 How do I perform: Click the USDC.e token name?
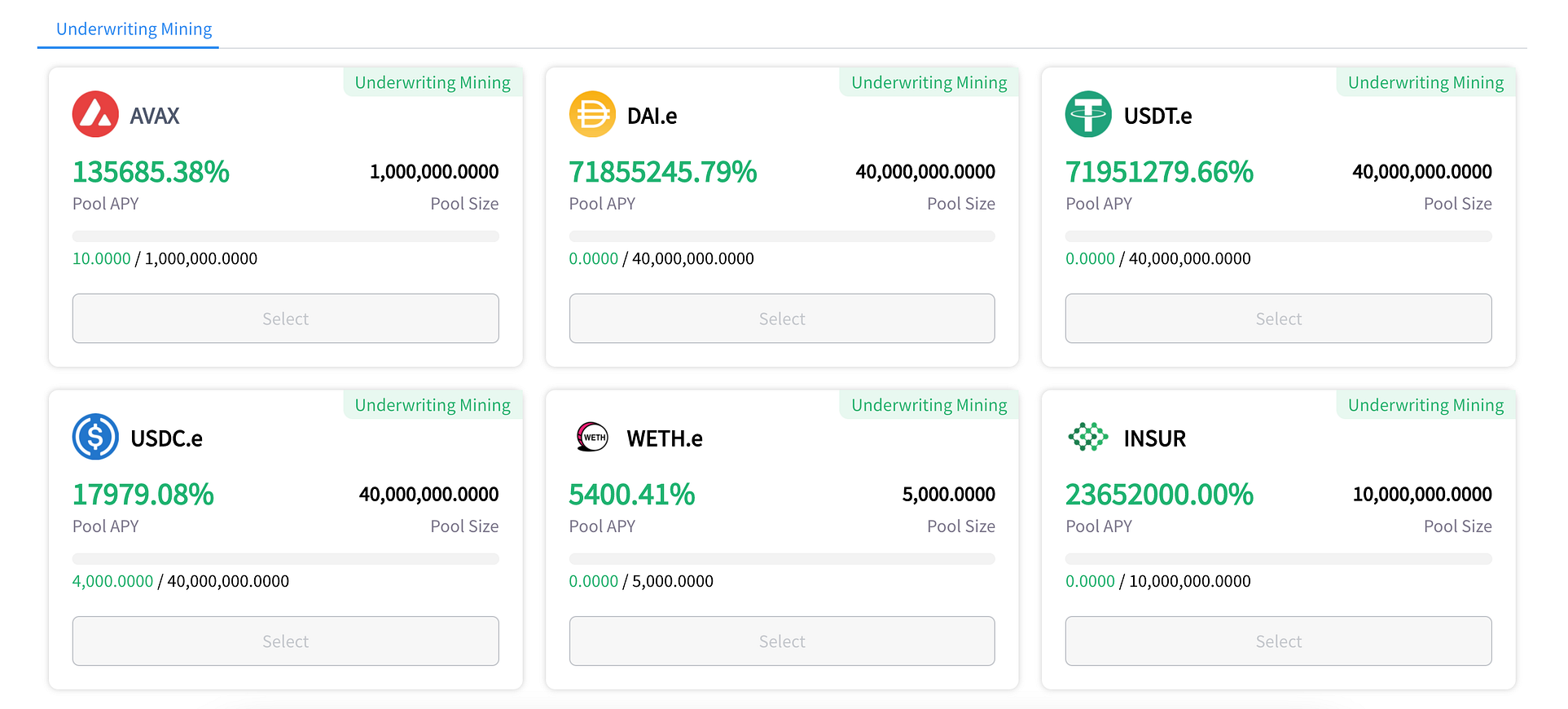click(x=166, y=438)
